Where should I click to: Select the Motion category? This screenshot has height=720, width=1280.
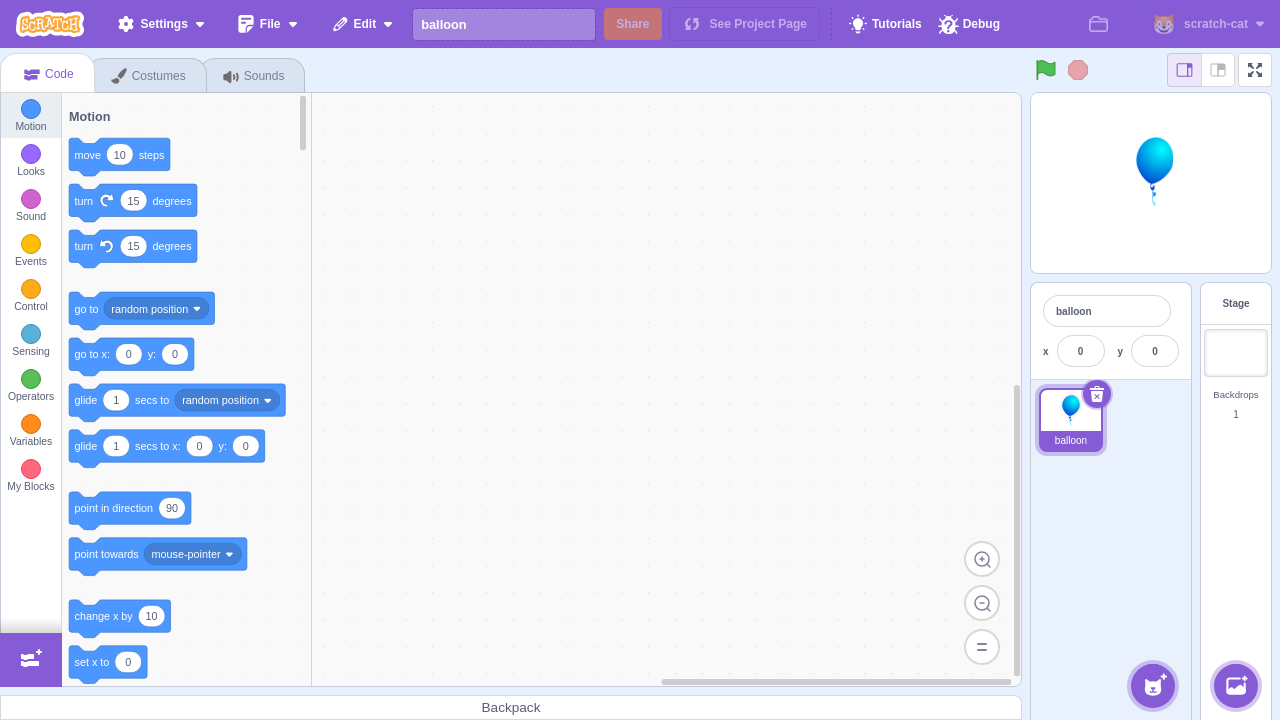(31, 116)
